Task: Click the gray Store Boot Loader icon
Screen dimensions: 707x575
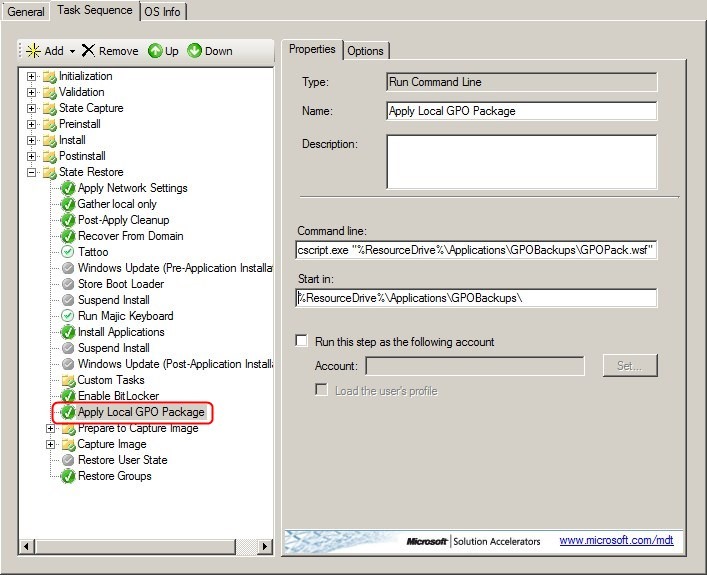Action: tap(68, 284)
